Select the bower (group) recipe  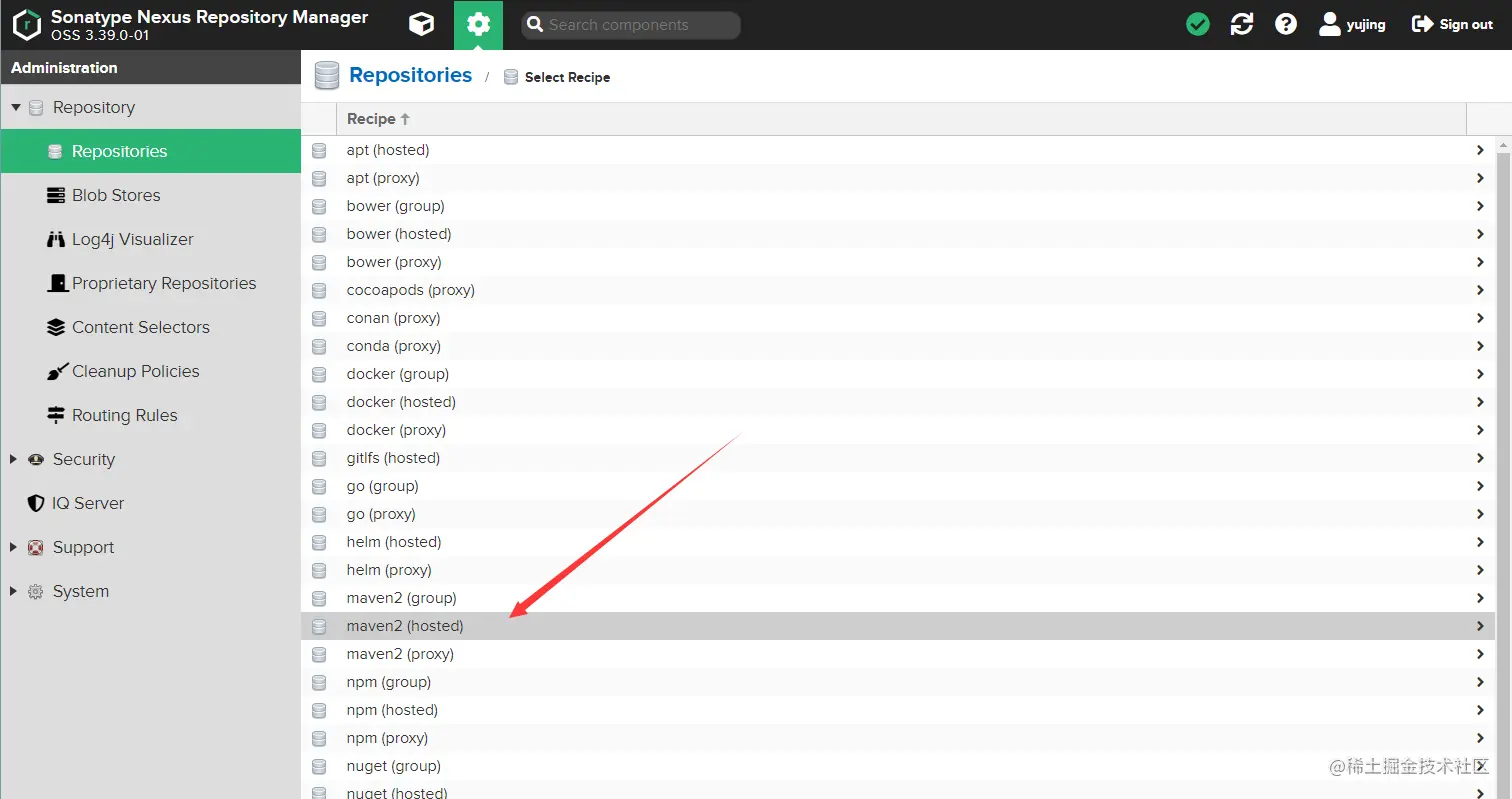[898, 206]
